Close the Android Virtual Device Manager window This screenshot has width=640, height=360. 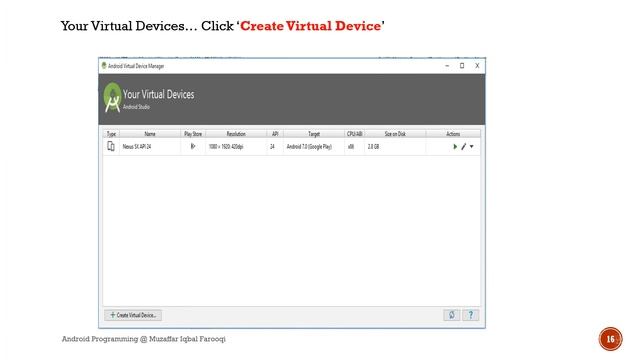[x=477, y=66]
